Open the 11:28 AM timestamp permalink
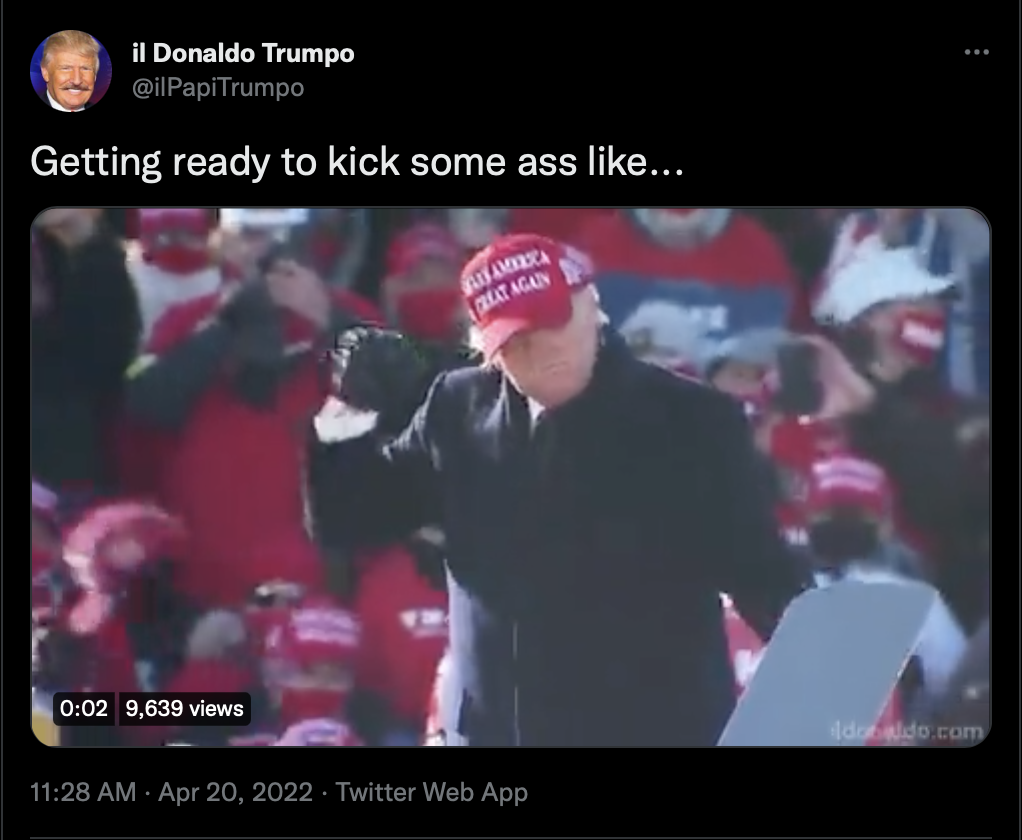Screen dimensions: 1022x840 pos(83,792)
